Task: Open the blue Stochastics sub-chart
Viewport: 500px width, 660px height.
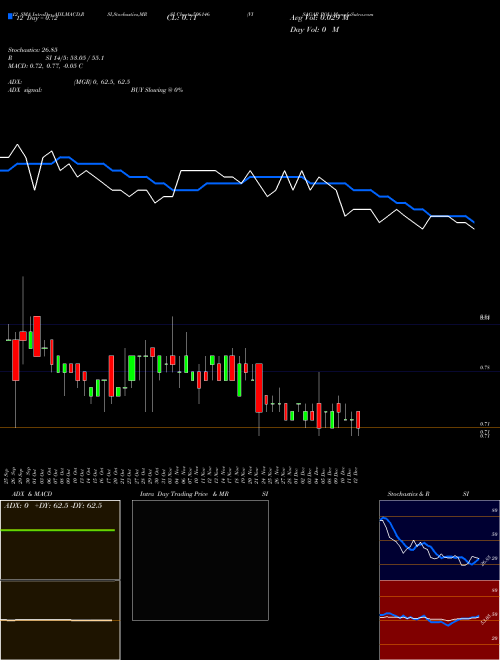Action: point(439,540)
